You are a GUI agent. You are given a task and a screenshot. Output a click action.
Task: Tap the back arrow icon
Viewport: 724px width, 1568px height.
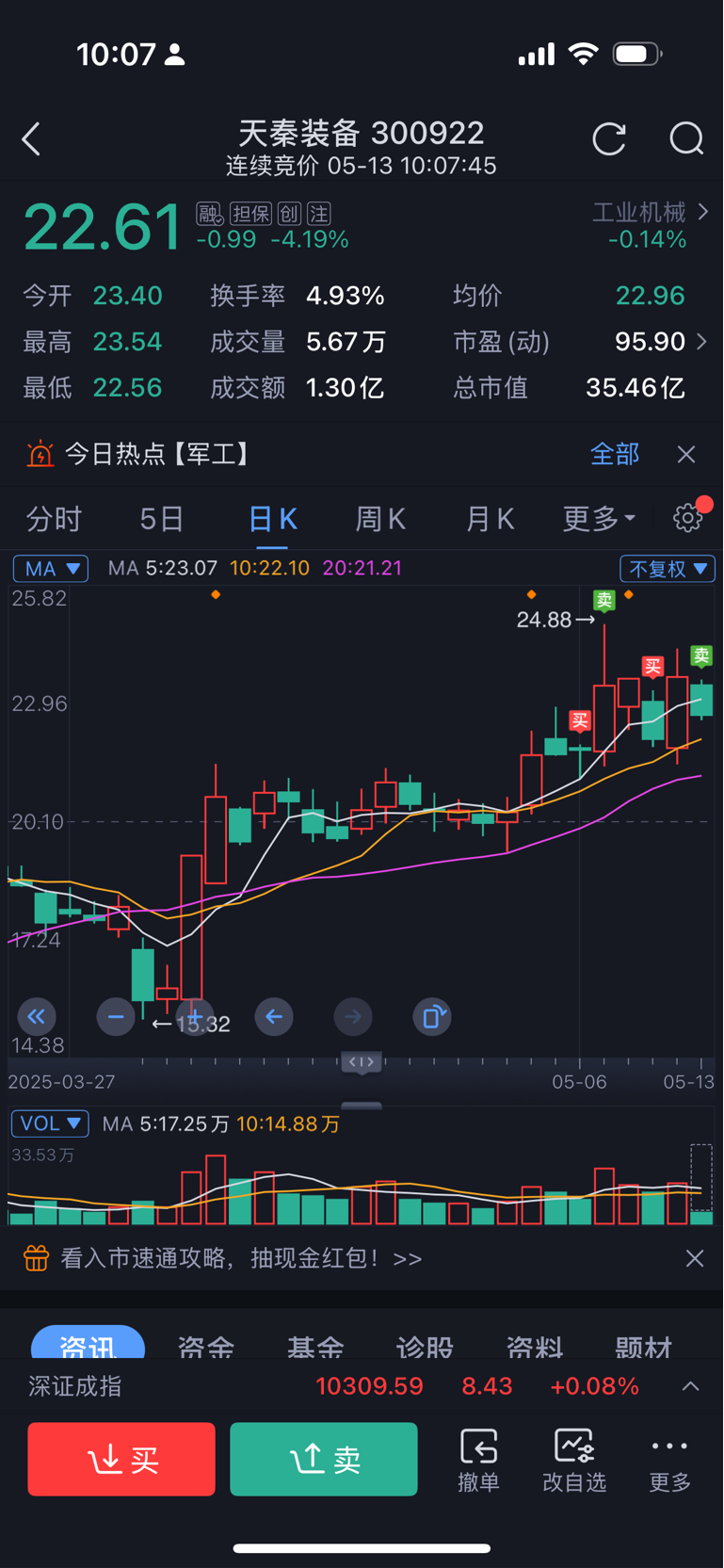[31, 139]
